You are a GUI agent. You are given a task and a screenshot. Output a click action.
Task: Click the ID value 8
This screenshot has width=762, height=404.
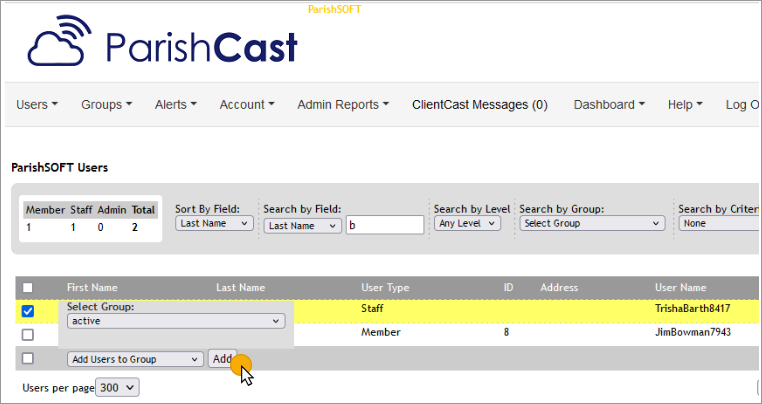[x=506, y=333]
